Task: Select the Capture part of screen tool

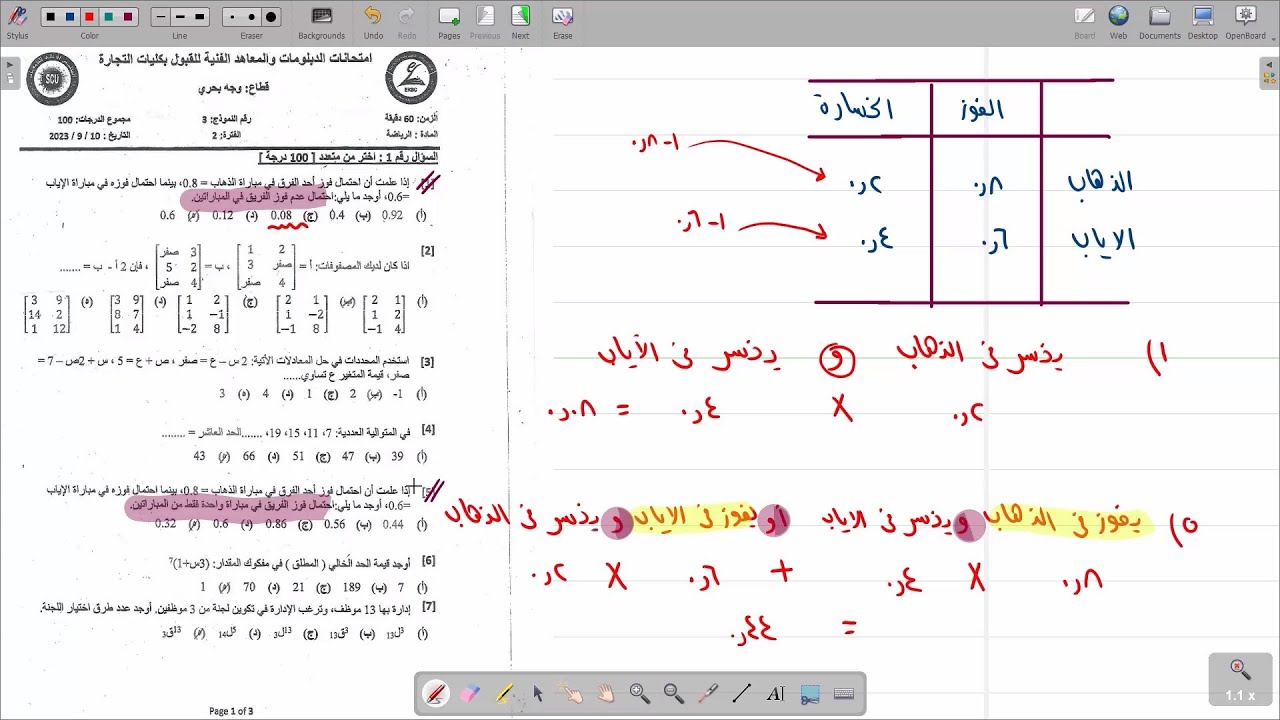Action: [x=810, y=694]
